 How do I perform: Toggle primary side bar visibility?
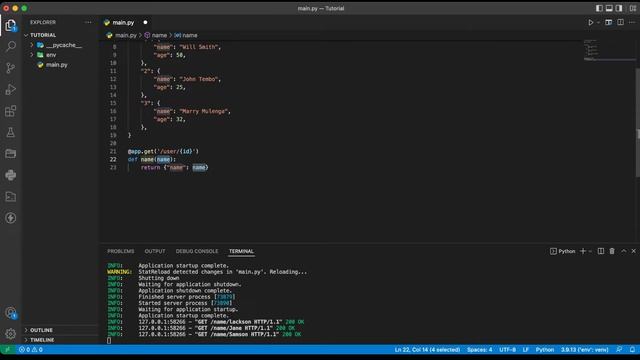pyautogui.click(x=599, y=8)
